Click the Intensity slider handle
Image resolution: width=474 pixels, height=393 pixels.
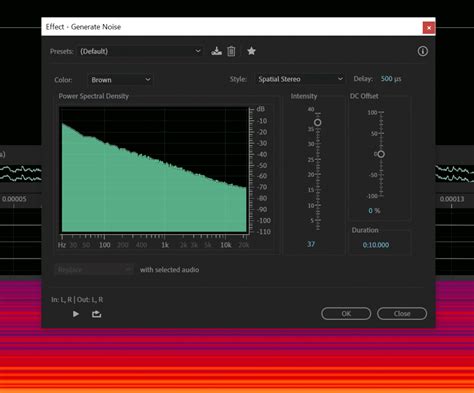point(318,123)
